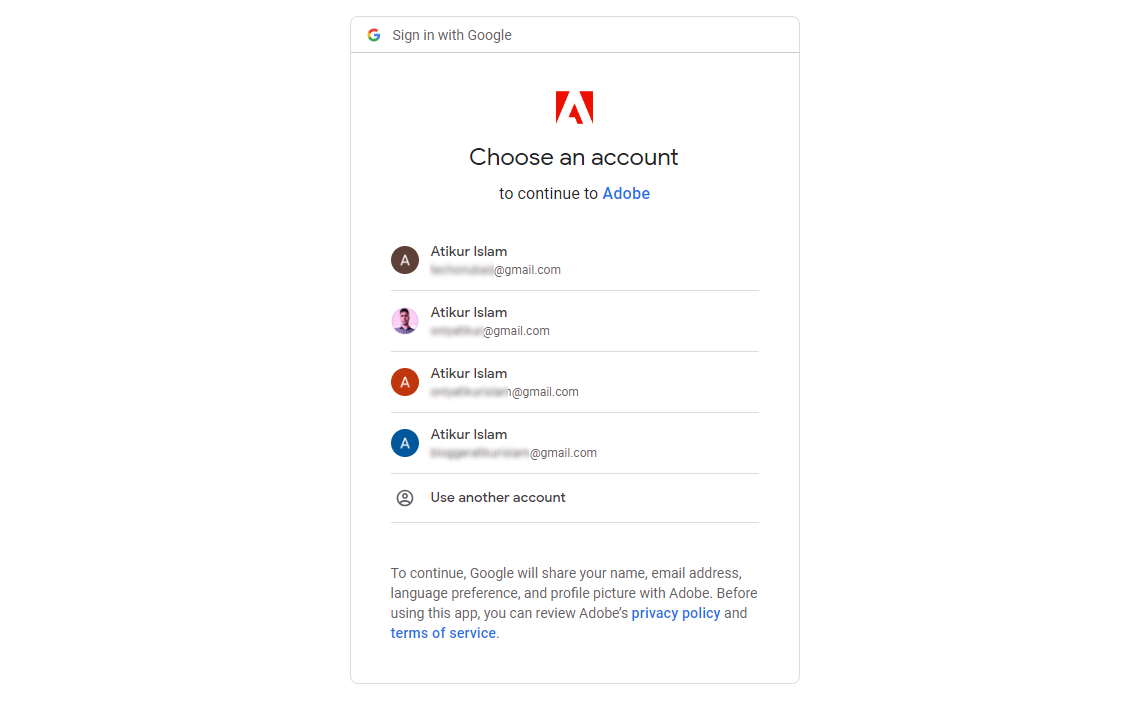Click the Google G logo icon
This screenshot has width=1143, height=704.
pyautogui.click(x=373, y=34)
